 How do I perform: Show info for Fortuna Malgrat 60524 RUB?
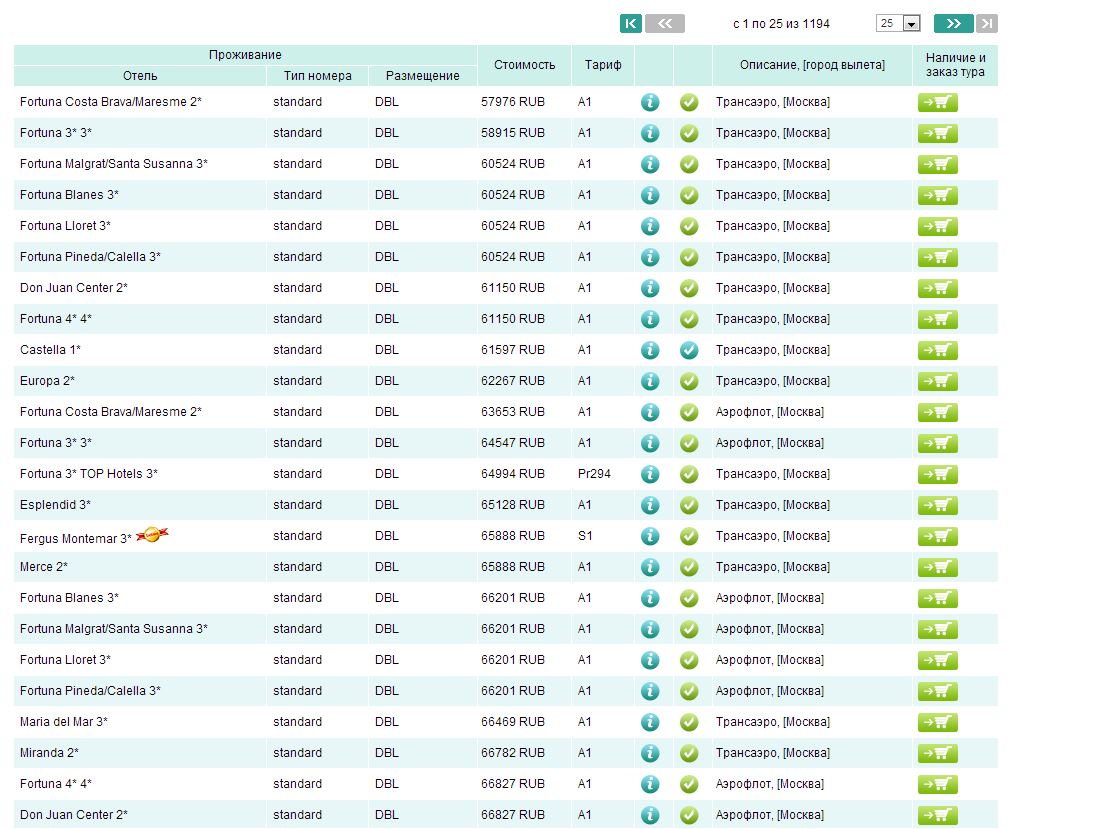tap(650, 164)
